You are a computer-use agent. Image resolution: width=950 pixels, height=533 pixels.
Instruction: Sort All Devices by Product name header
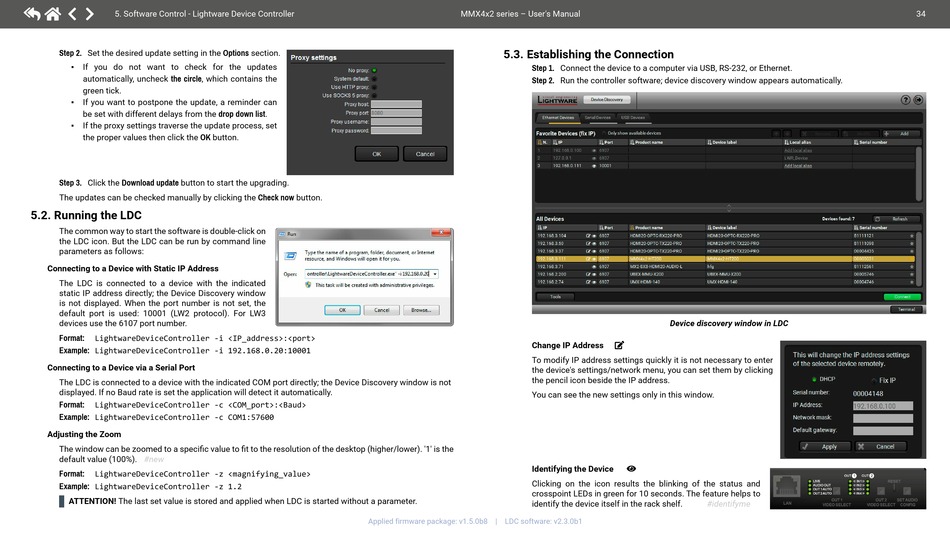click(x=666, y=228)
